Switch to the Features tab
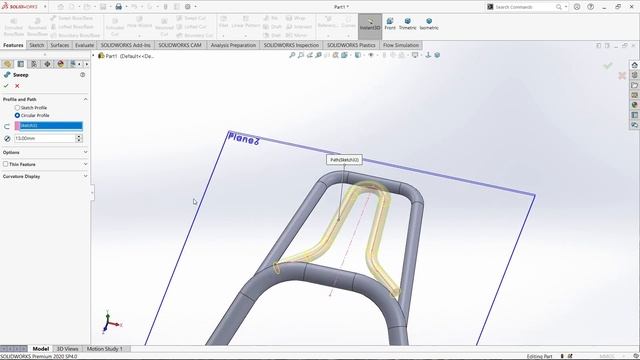 click(x=13, y=45)
